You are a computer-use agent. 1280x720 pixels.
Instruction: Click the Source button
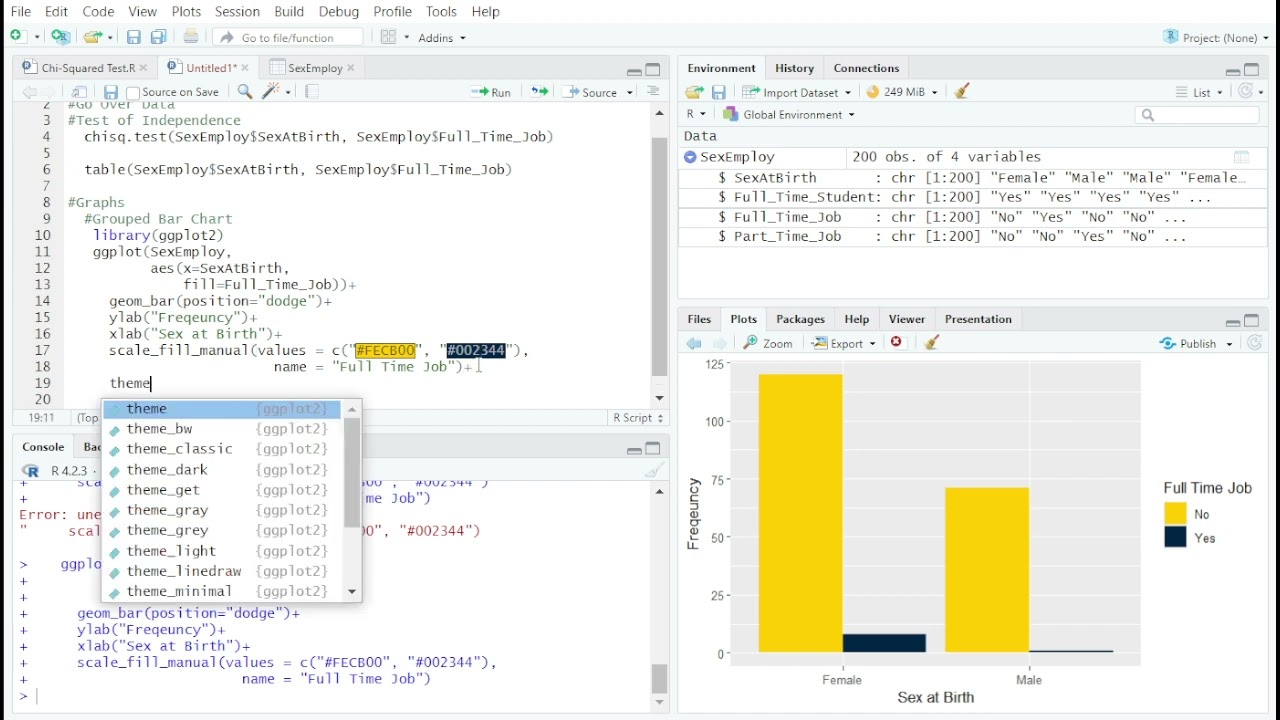(x=591, y=92)
